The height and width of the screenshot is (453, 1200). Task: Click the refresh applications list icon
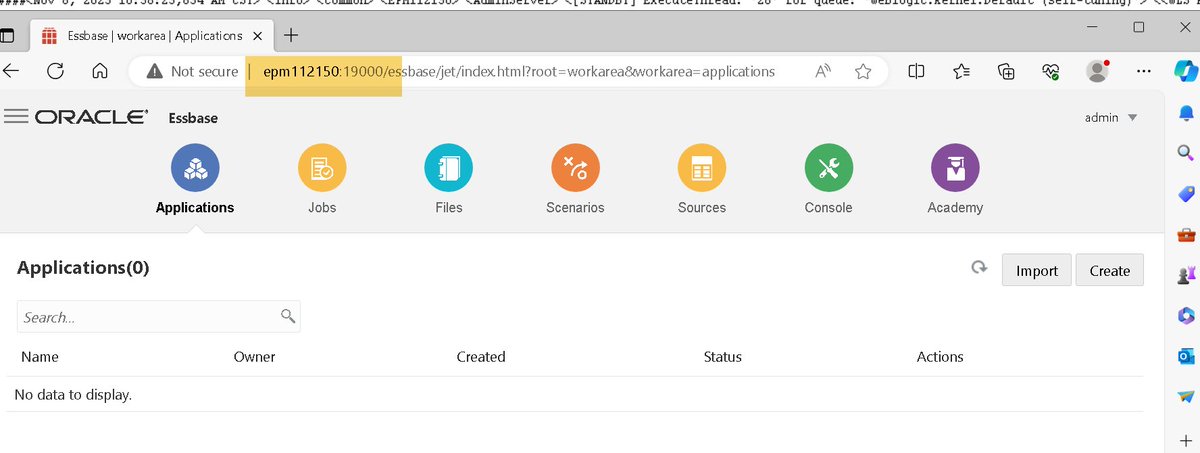[979, 269]
